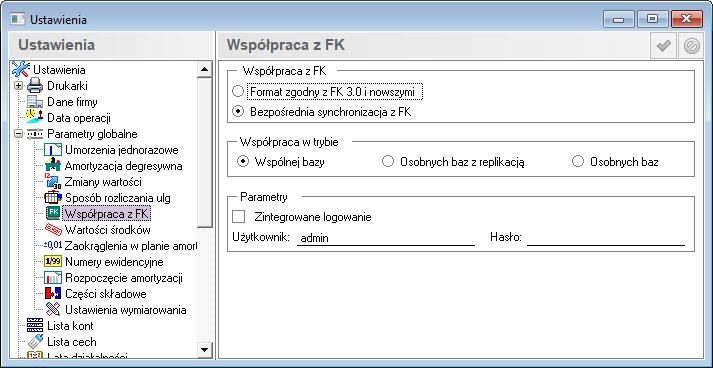
Task: Expand the Drukarki tree node
Action: click(x=18, y=86)
